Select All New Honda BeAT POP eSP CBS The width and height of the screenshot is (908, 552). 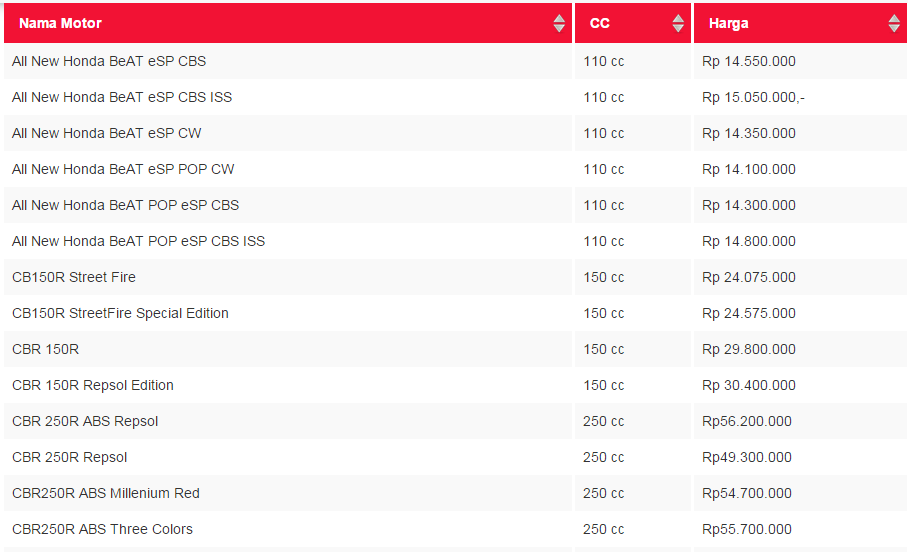126,205
